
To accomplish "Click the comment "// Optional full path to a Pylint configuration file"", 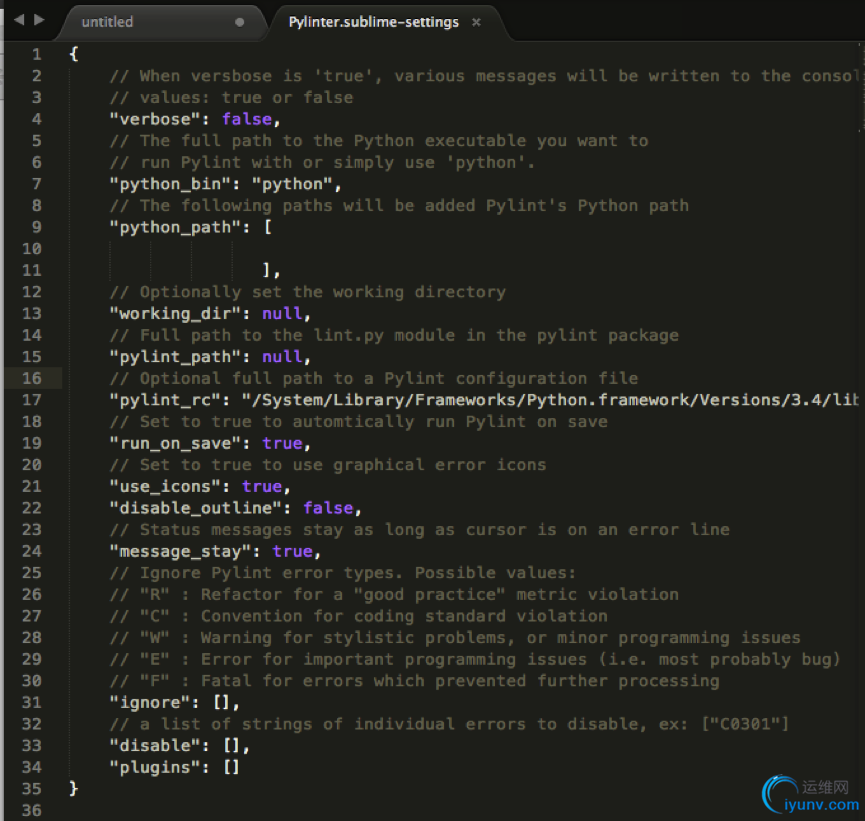I will point(374,378).
